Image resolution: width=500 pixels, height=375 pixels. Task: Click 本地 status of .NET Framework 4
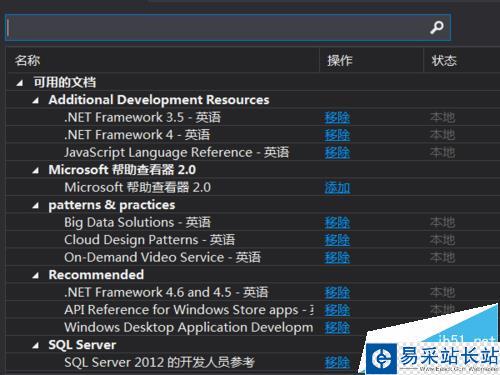click(x=442, y=135)
